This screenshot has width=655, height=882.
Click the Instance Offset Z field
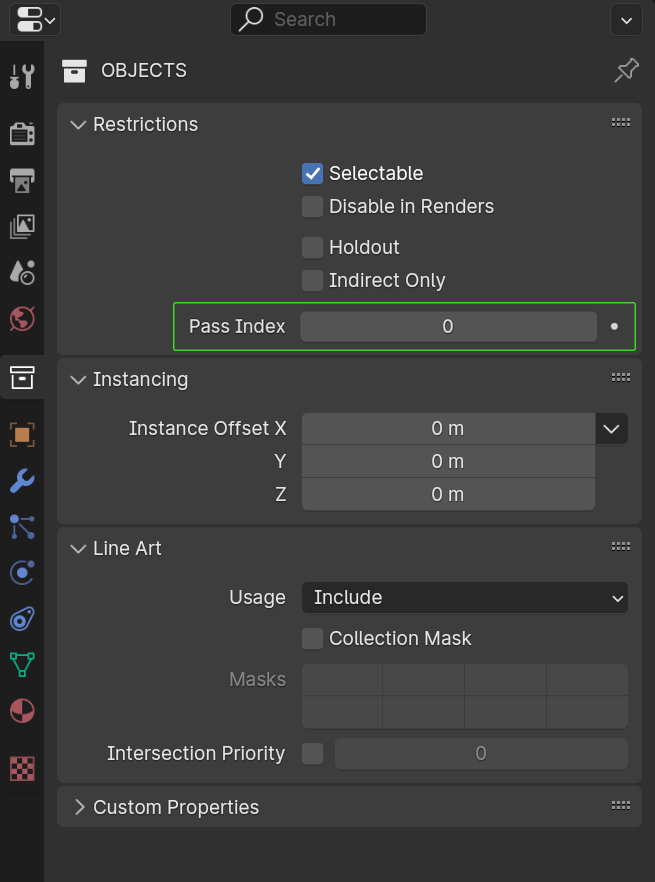click(448, 494)
